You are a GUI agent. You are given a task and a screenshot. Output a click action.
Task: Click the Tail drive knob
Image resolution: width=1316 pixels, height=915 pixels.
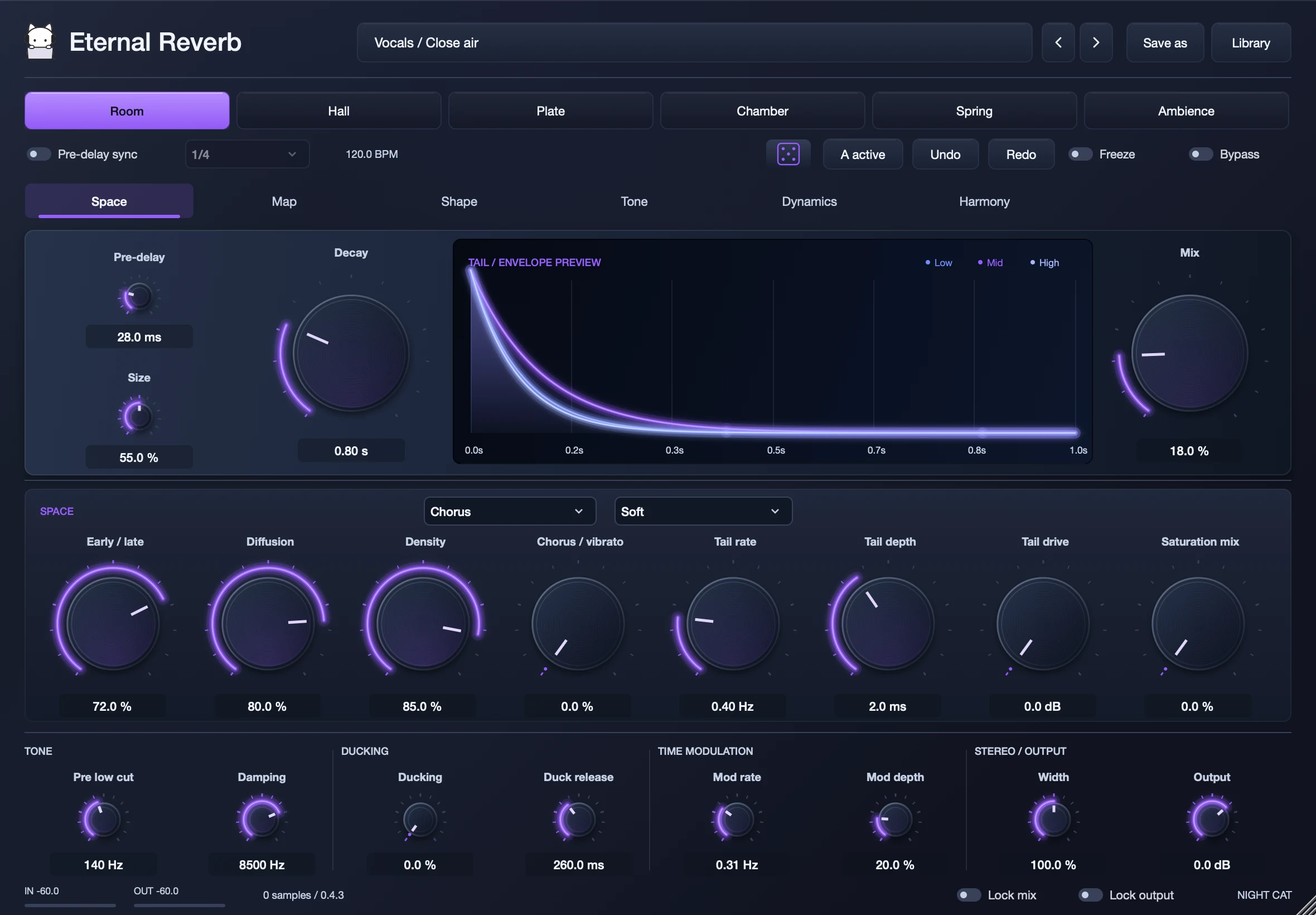(x=1043, y=623)
